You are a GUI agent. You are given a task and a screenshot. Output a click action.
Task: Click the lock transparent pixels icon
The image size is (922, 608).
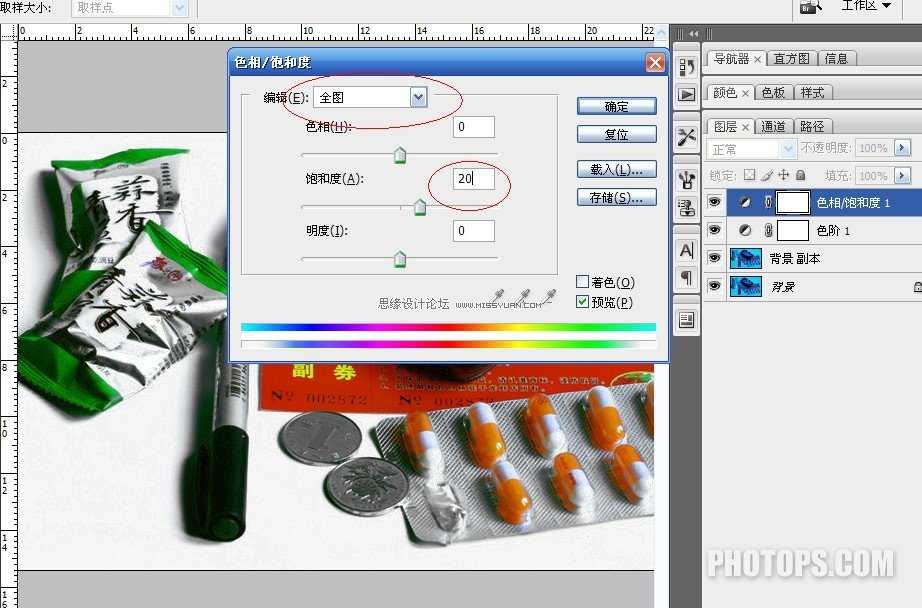click(x=749, y=175)
